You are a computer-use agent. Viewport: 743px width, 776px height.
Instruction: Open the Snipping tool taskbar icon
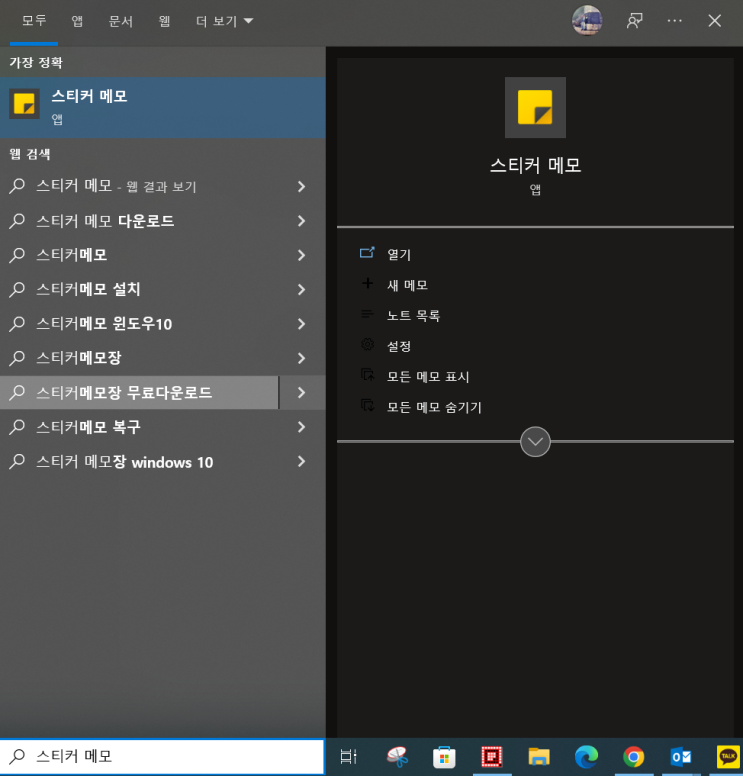coord(396,757)
